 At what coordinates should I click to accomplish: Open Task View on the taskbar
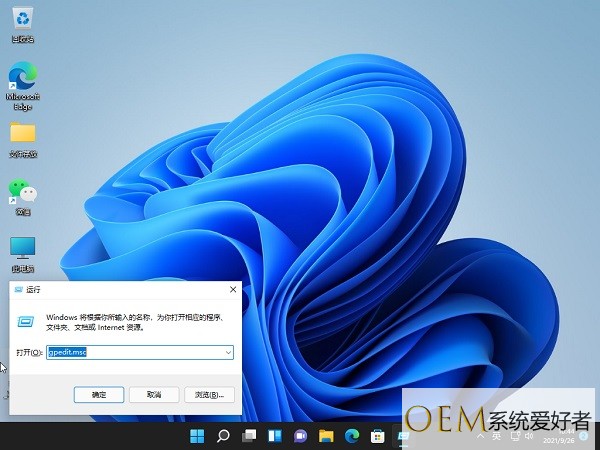(x=249, y=436)
